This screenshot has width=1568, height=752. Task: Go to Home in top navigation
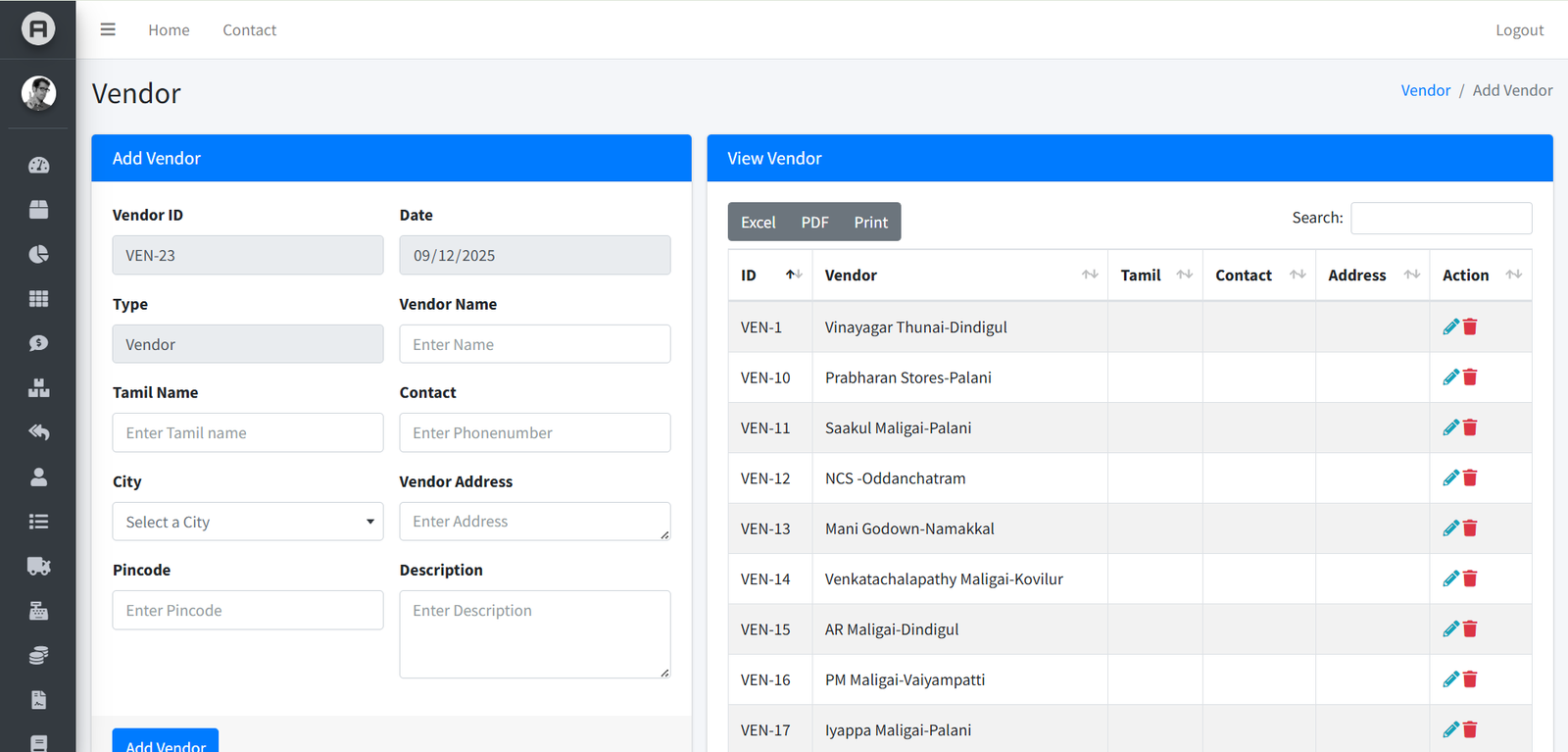[169, 30]
